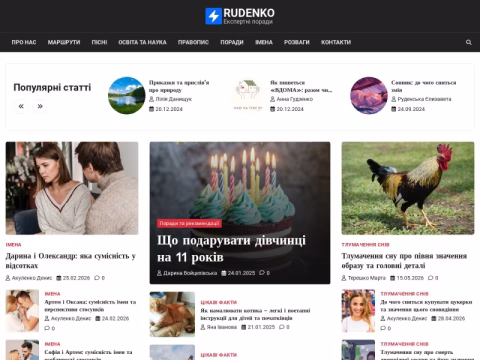The height and width of the screenshot is (360, 480).
Task: Click 24.09.2024 date under Сонник article
Action: point(411,109)
